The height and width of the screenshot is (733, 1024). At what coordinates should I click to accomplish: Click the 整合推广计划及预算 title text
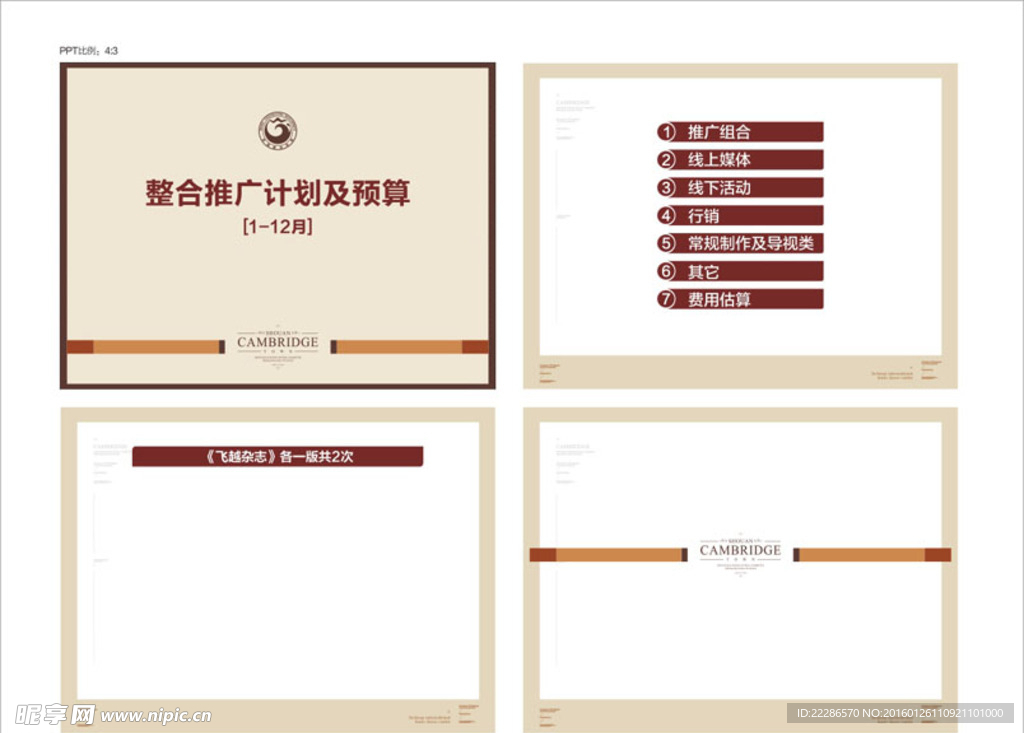[x=278, y=193]
